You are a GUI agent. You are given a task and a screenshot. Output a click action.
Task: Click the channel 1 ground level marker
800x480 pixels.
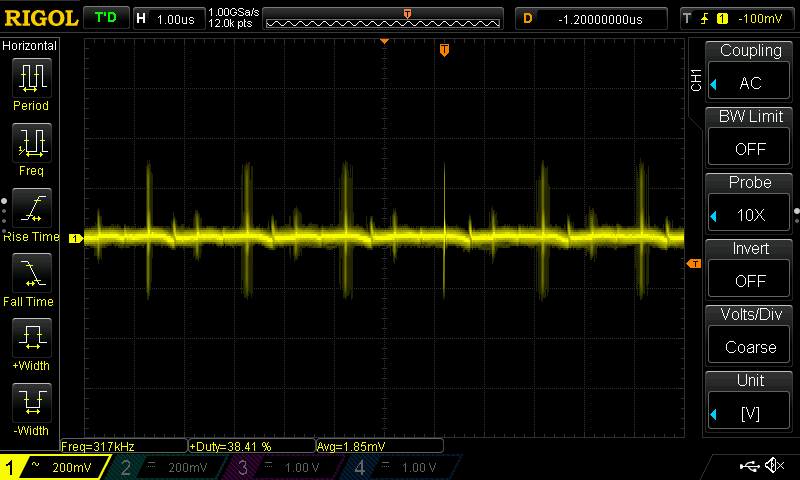pyautogui.click(x=76, y=238)
